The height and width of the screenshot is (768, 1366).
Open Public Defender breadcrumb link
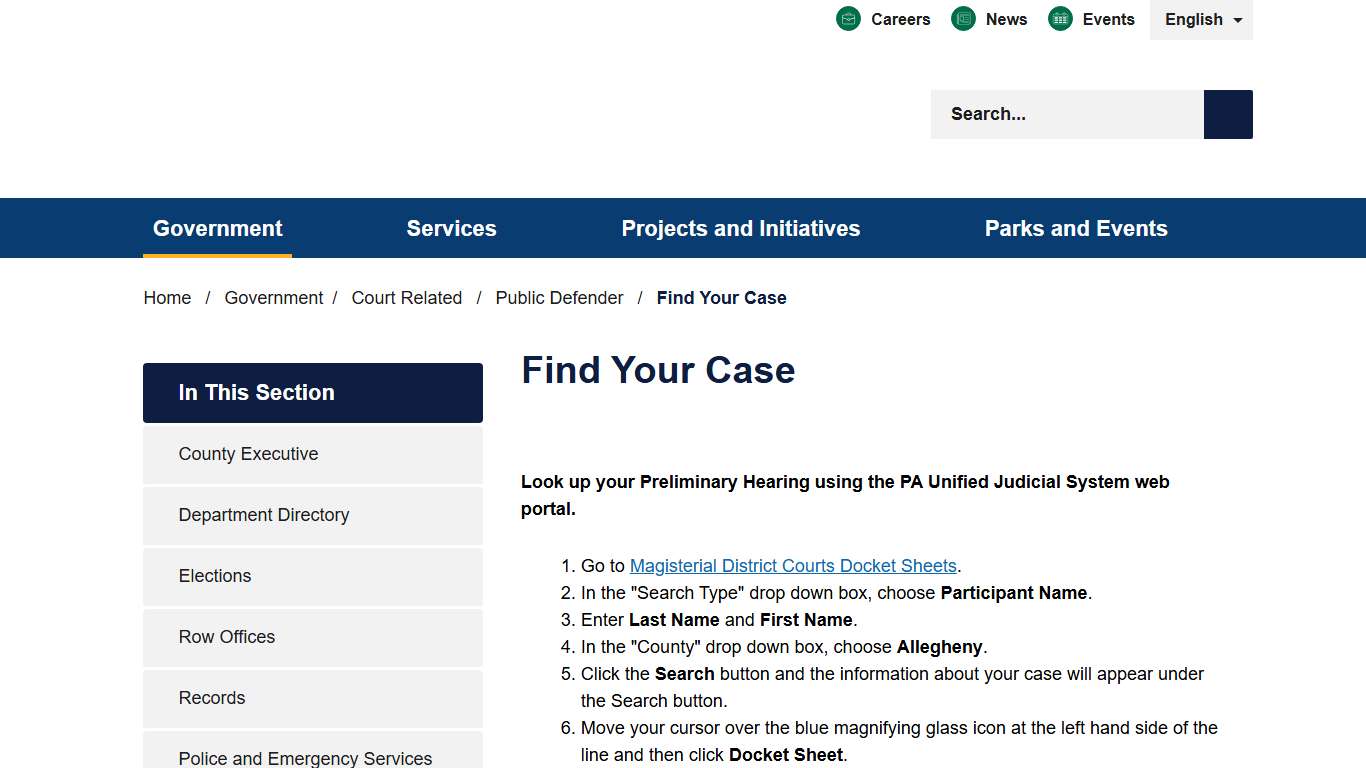559,297
